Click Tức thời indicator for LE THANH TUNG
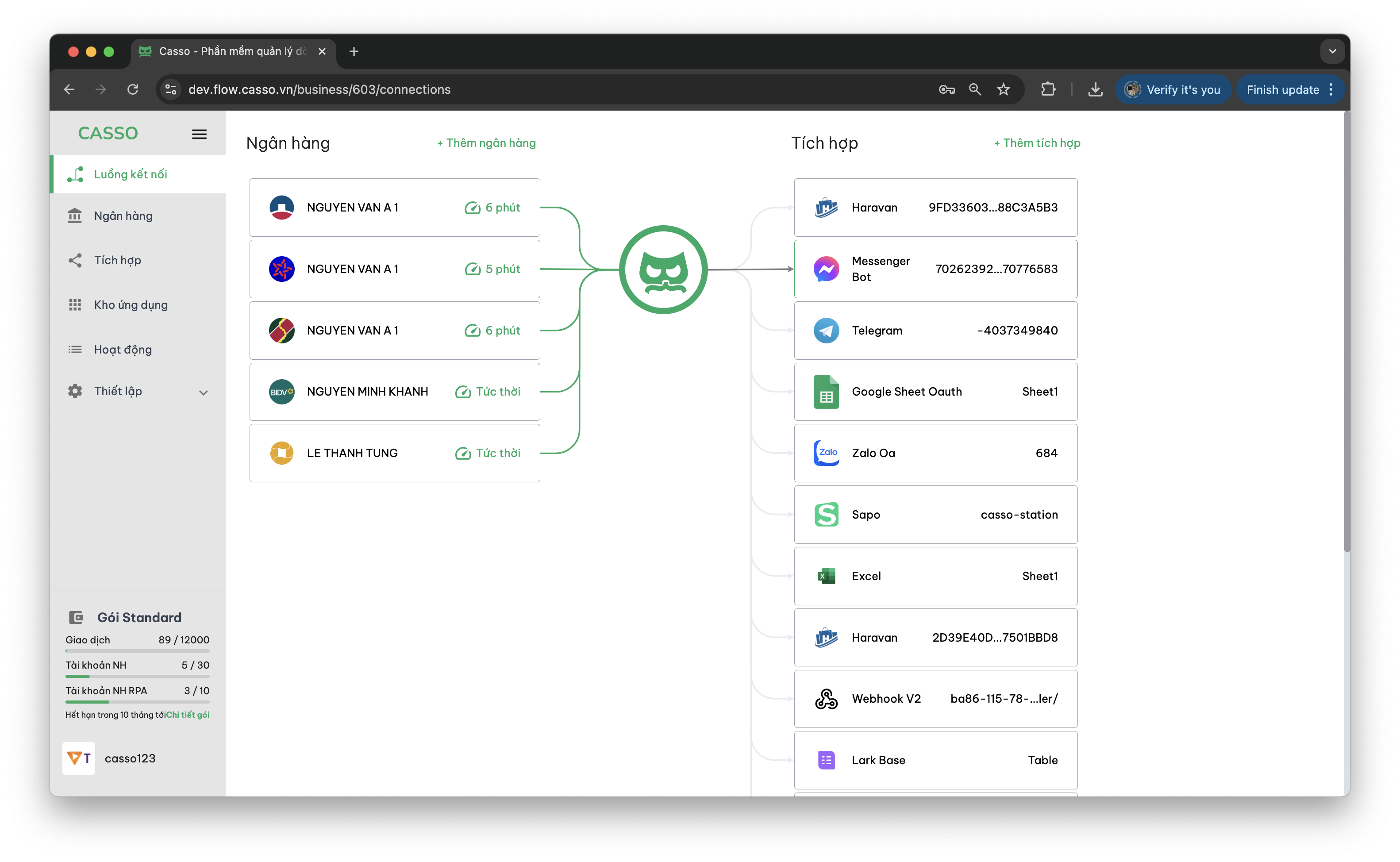The image size is (1400, 862). point(487,453)
